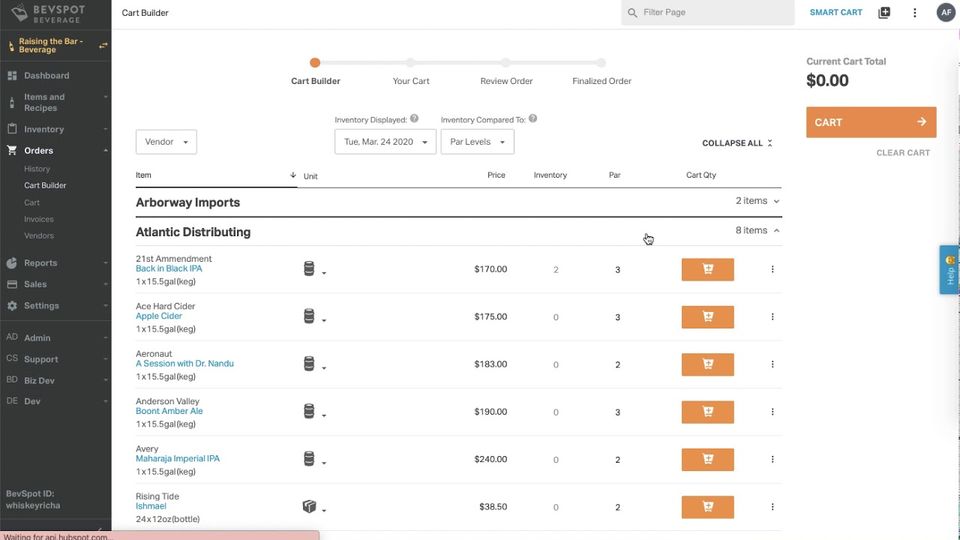Open more options for Maharaja Imperial IPA
The height and width of the screenshot is (540, 960).
pos(772,460)
